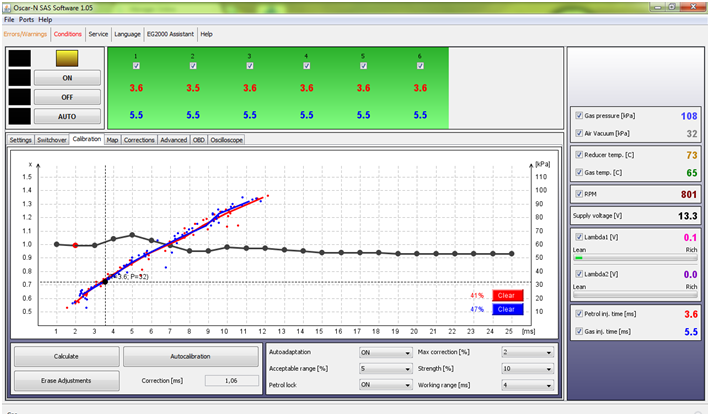Open Strength [%] dropdown
Image resolution: width=710 pixels, height=414 pixels.
pos(528,369)
